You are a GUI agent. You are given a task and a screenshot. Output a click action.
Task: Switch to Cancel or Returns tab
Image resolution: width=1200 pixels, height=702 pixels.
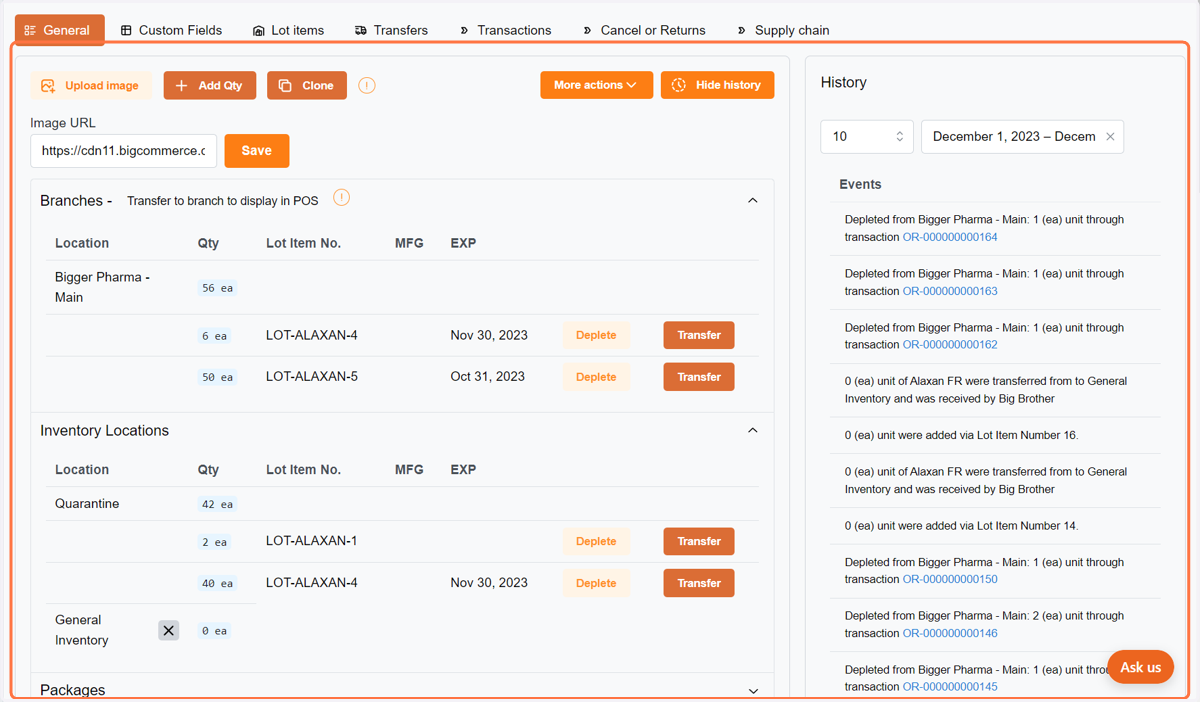[644, 30]
